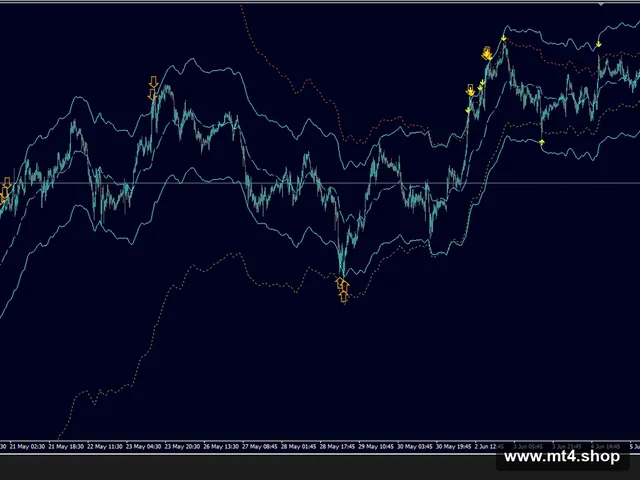Click the '21 May 18:30' time axis label
Image resolution: width=640 pixels, height=480 pixels.
coord(66,447)
